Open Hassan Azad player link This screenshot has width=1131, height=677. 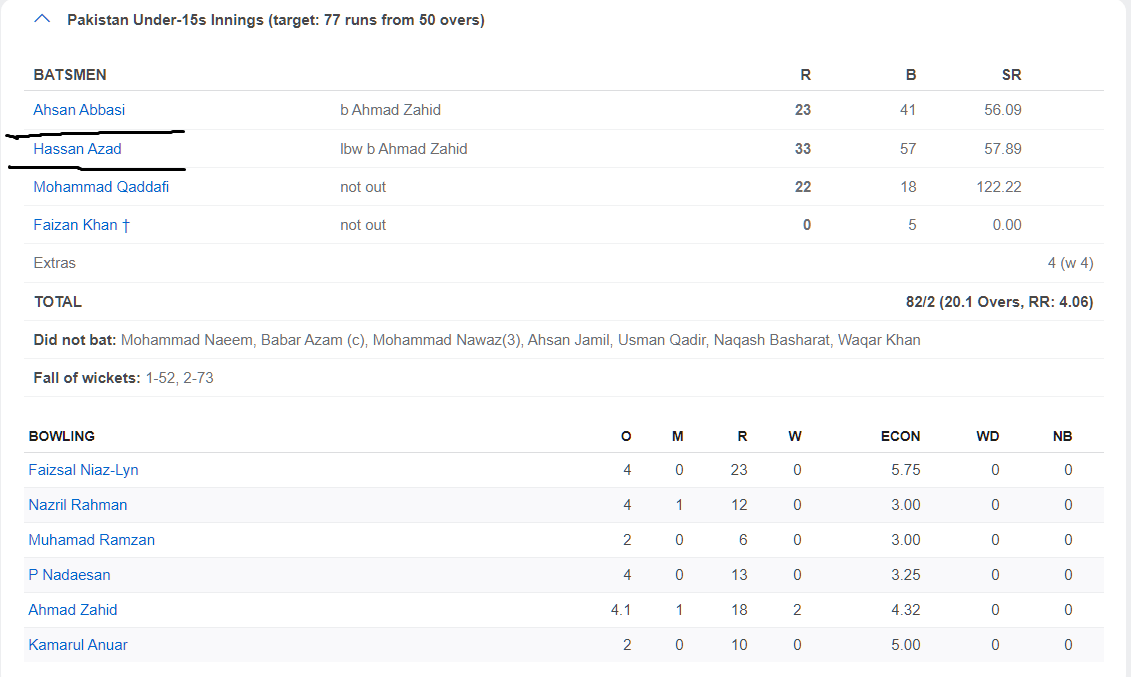[77, 149]
